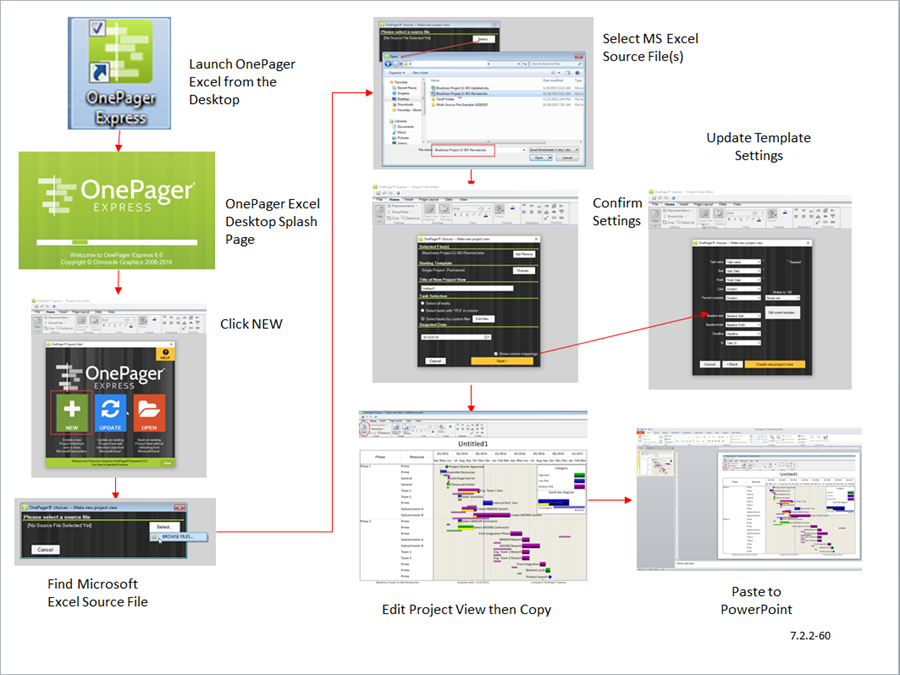The image size is (900, 675).
Task: Click the BROWSE FILES folder icon
Action: pos(155,537)
